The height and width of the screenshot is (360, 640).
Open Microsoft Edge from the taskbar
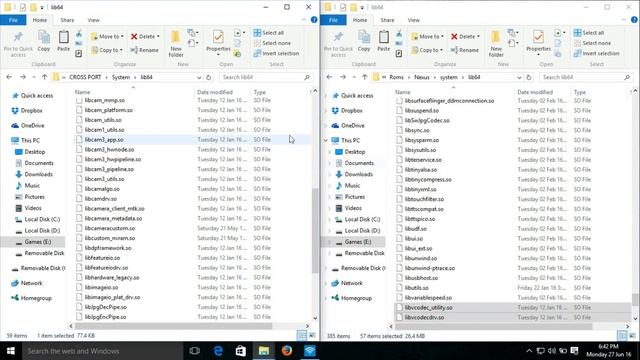point(218,351)
